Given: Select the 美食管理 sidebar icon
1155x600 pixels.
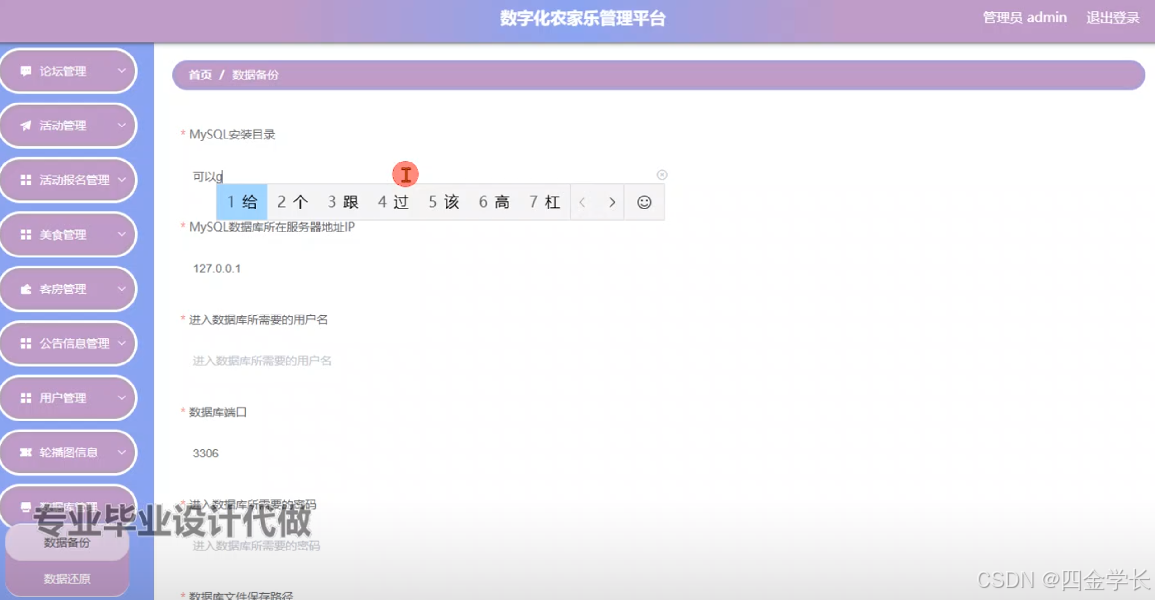Looking at the screenshot, I should (x=26, y=234).
